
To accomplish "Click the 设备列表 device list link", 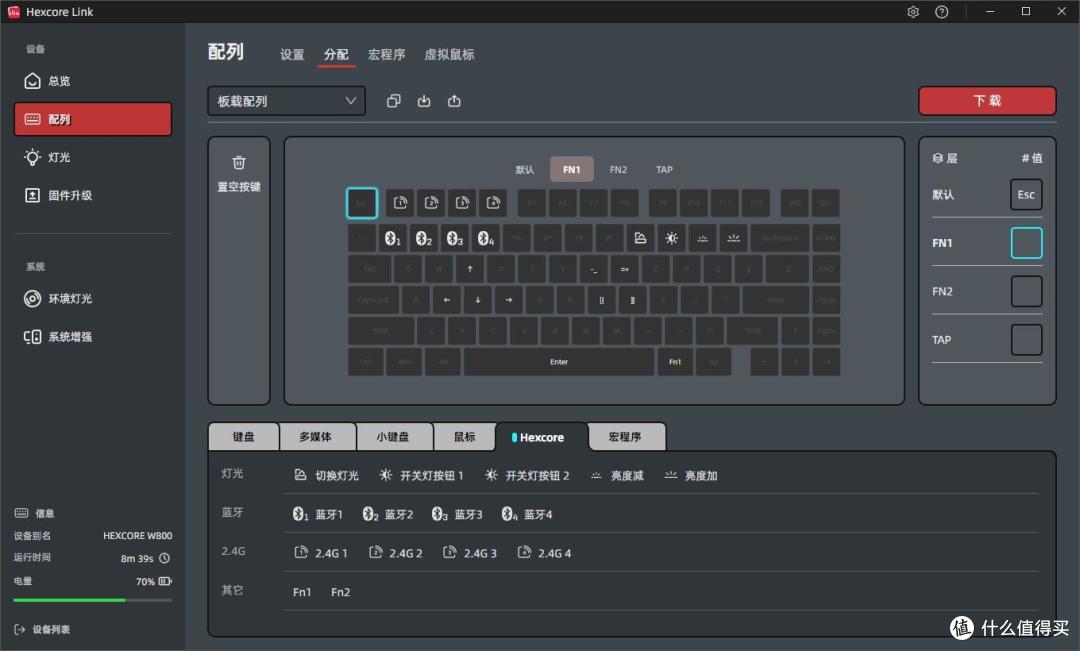I will tap(42, 629).
